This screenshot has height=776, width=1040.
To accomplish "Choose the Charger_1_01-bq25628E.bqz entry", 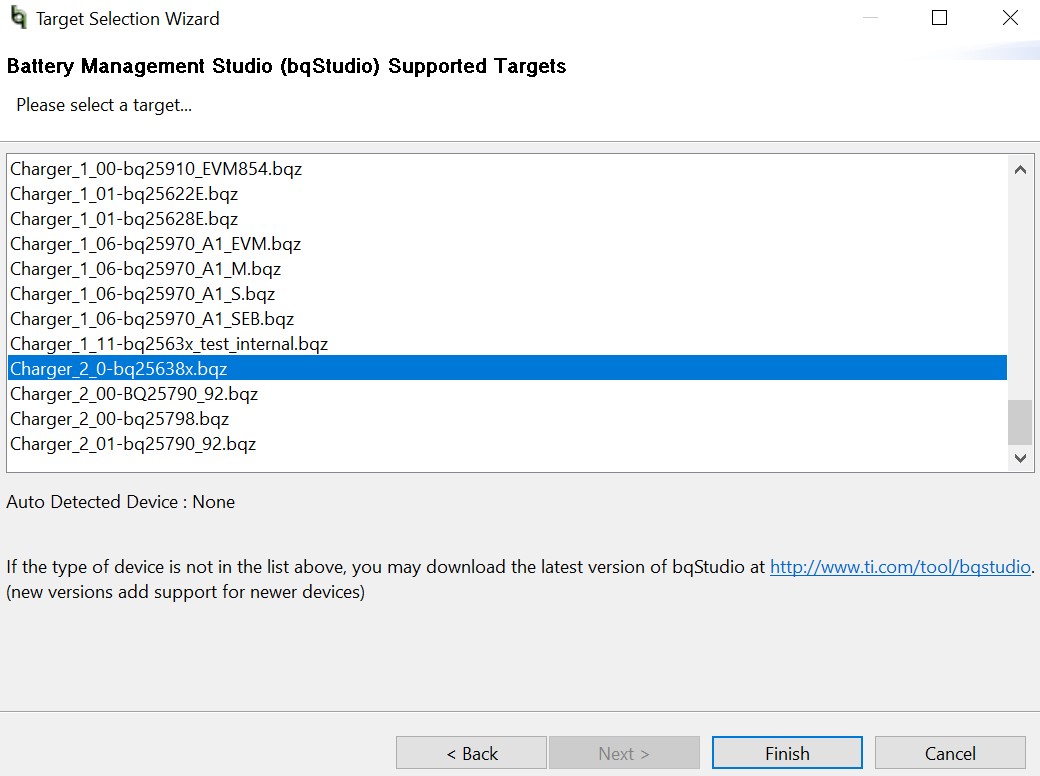I will [x=124, y=219].
